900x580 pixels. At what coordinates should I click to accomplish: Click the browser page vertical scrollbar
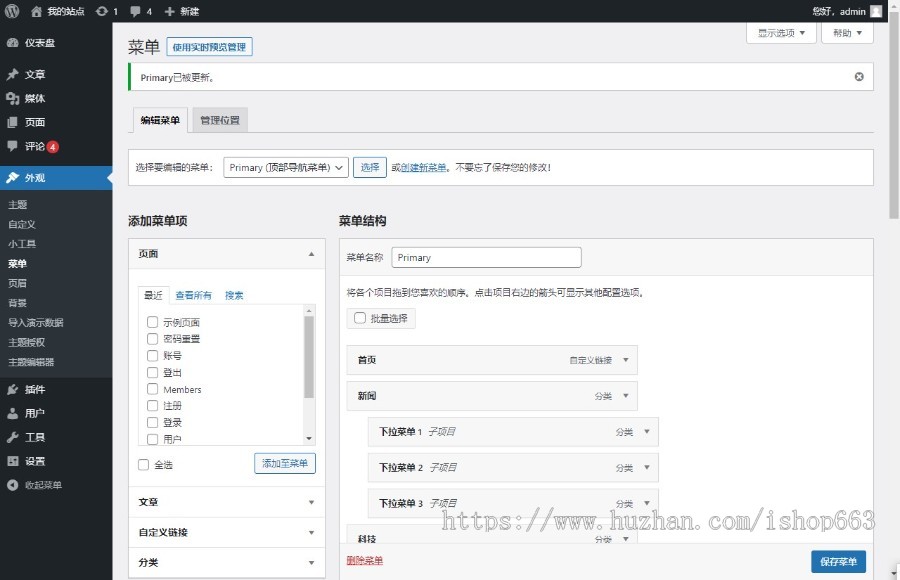tap(894, 115)
